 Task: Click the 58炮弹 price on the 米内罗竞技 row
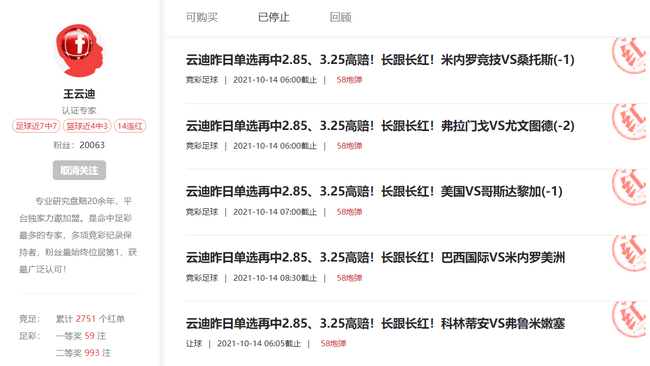[349, 80]
